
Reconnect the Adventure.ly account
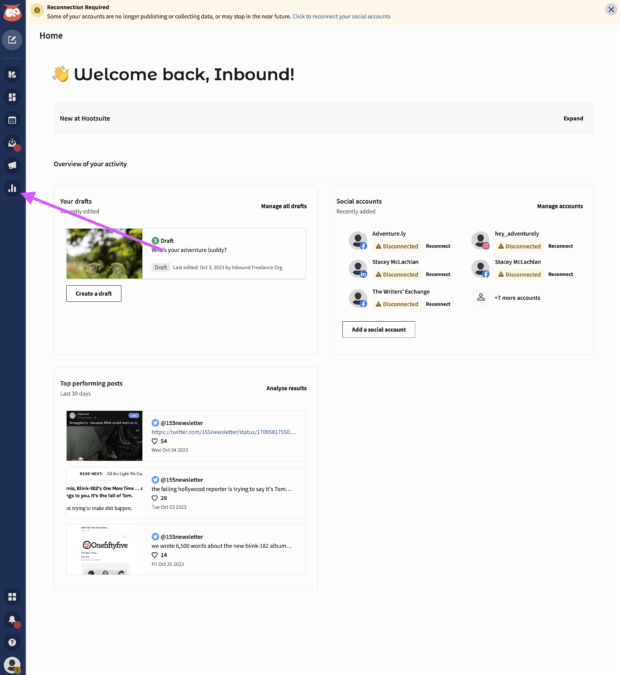(438, 246)
